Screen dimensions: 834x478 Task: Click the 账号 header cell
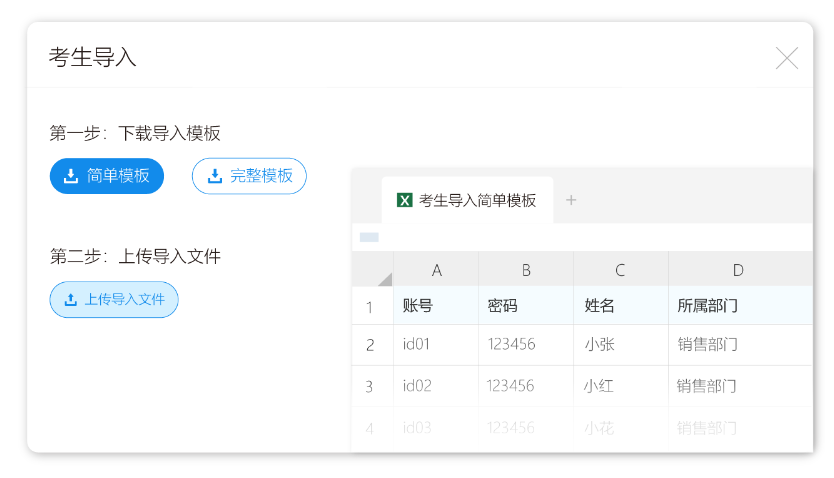tap(436, 306)
